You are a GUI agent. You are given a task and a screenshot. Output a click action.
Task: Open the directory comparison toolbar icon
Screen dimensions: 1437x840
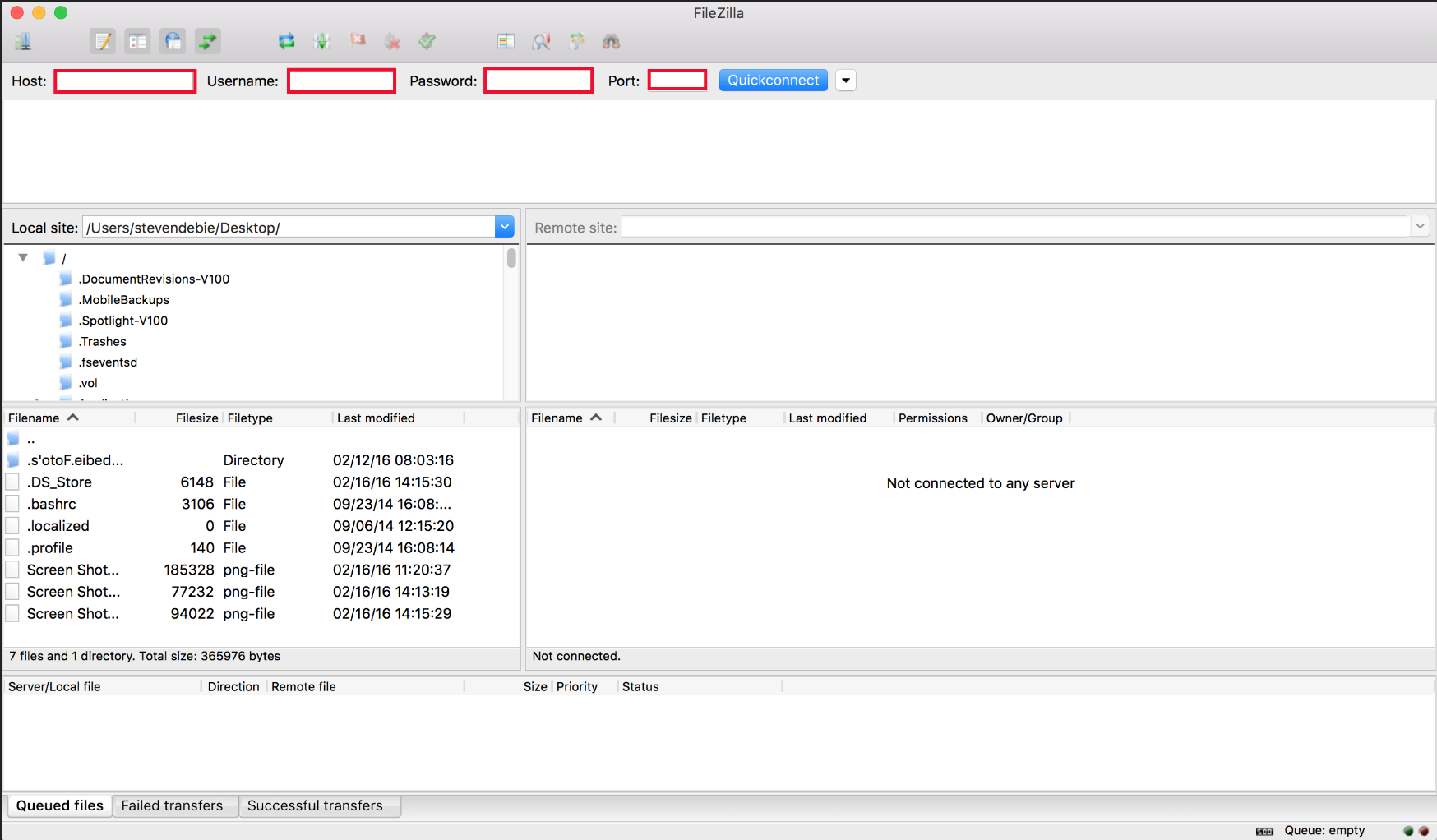pyautogui.click(x=506, y=41)
